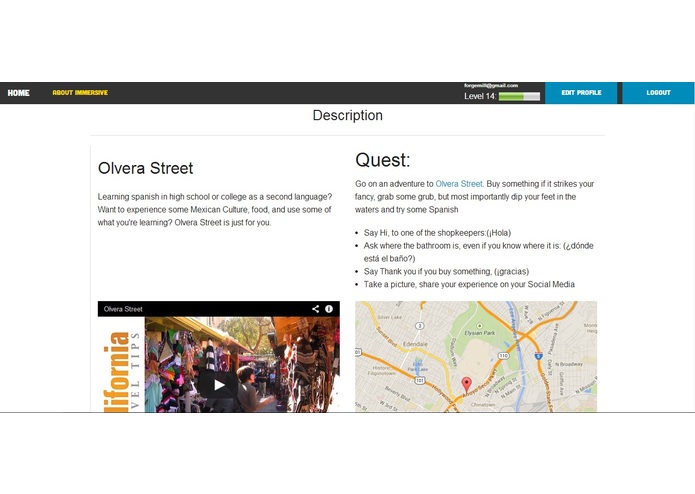Viewport: 695px width, 494px height.
Task: Click the red location pin on the map
Action: tap(466, 385)
